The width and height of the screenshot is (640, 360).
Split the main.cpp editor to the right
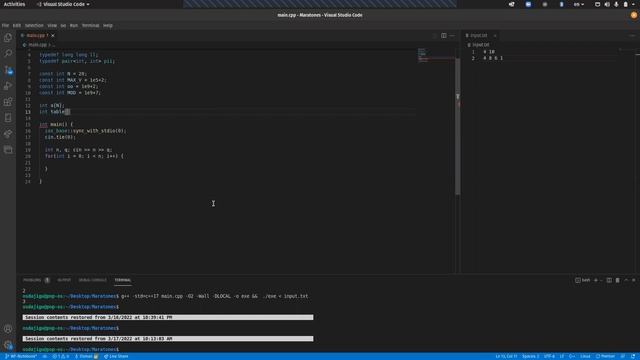444,36
